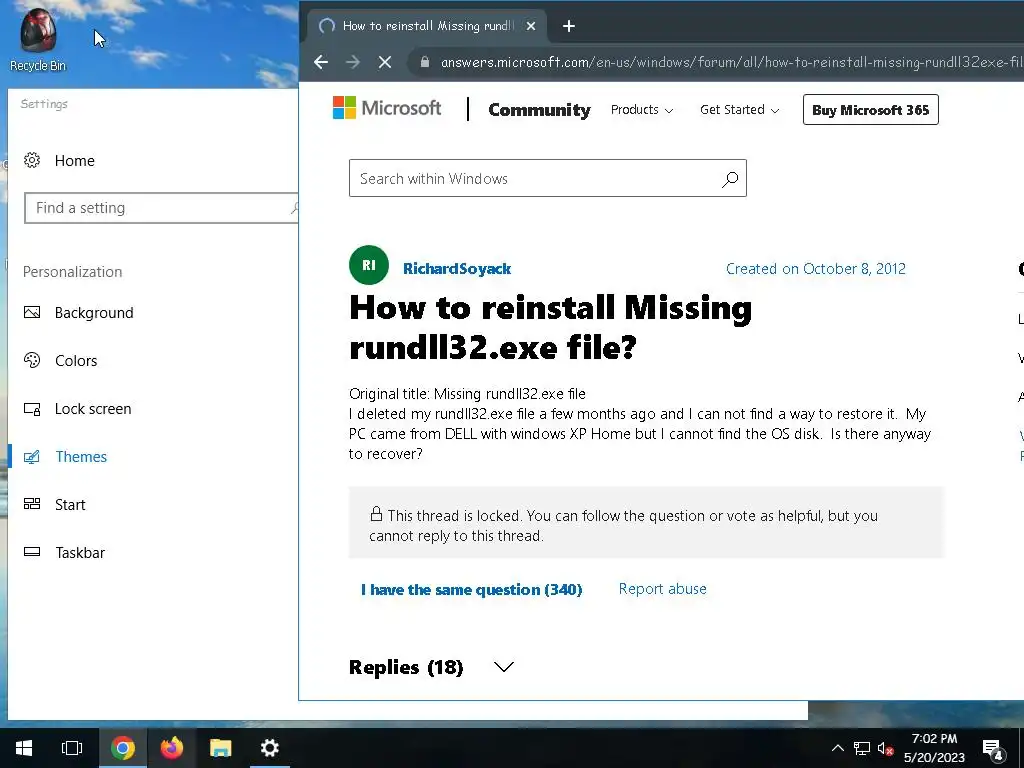Open Background in Settings sidebar
The width and height of the screenshot is (1024, 768).
[94, 313]
